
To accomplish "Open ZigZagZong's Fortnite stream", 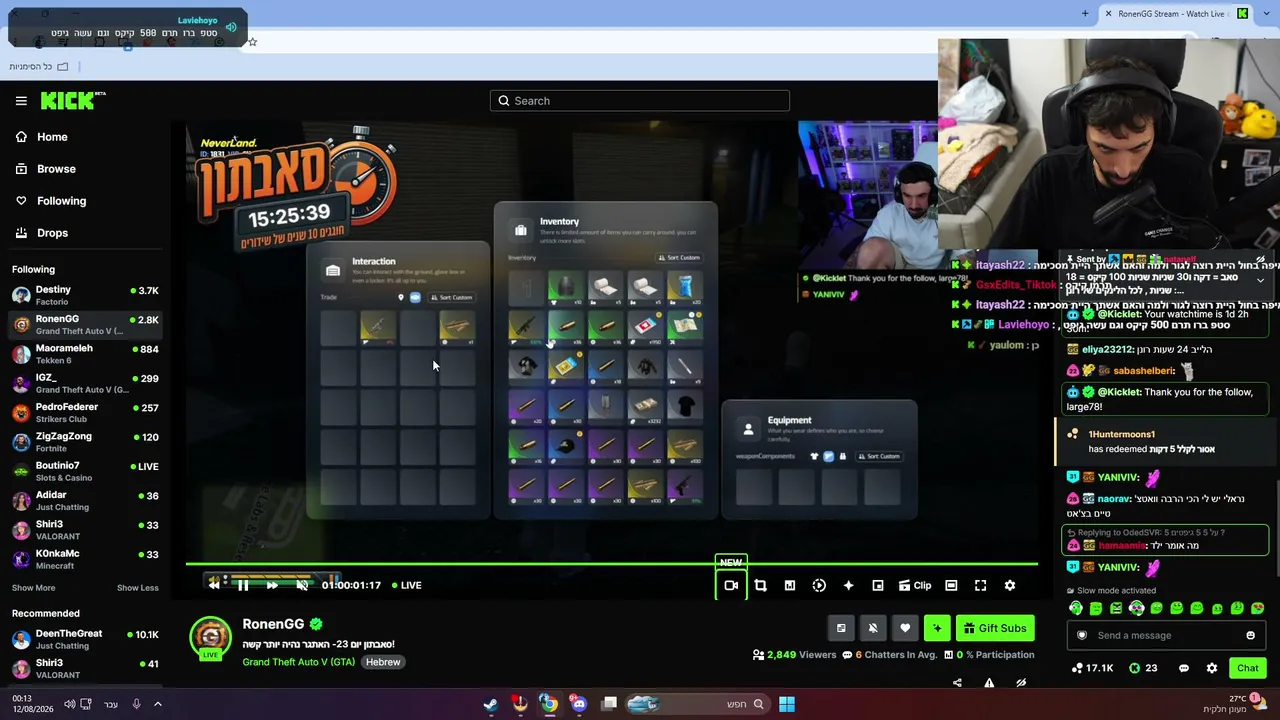I will [x=85, y=442].
